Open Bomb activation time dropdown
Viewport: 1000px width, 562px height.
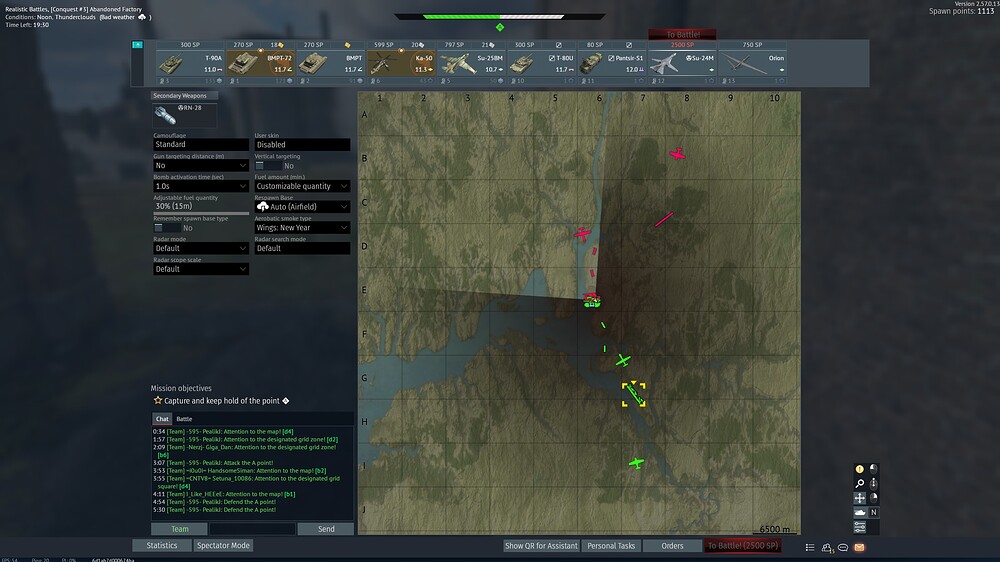200,186
